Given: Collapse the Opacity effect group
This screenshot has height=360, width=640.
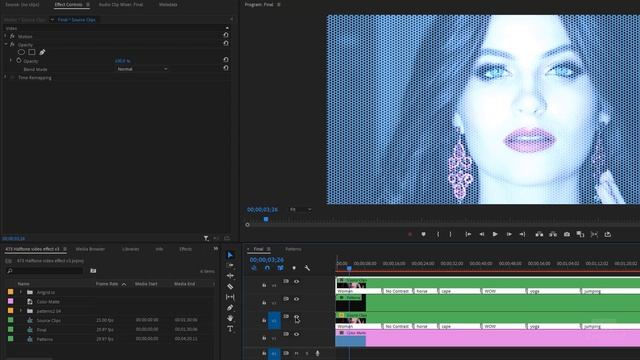Looking at the screenshot, I should click(x=6, y=44).
